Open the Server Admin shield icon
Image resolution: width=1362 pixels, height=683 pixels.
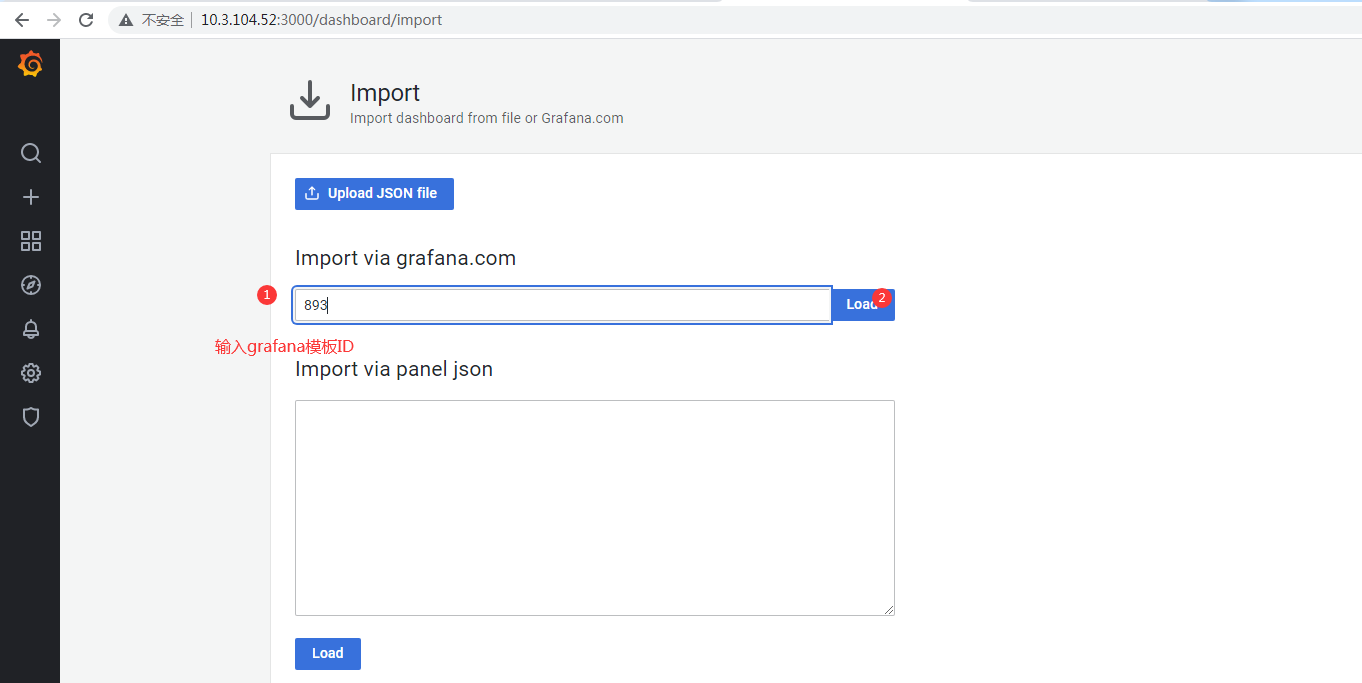[31, 417]
